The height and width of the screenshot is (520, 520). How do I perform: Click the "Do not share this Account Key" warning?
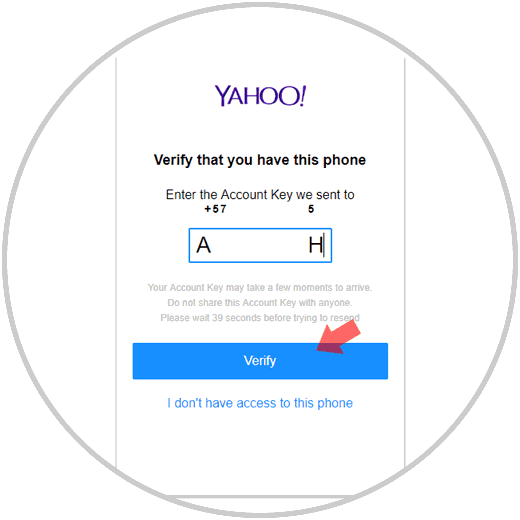(x=260, y=303)
